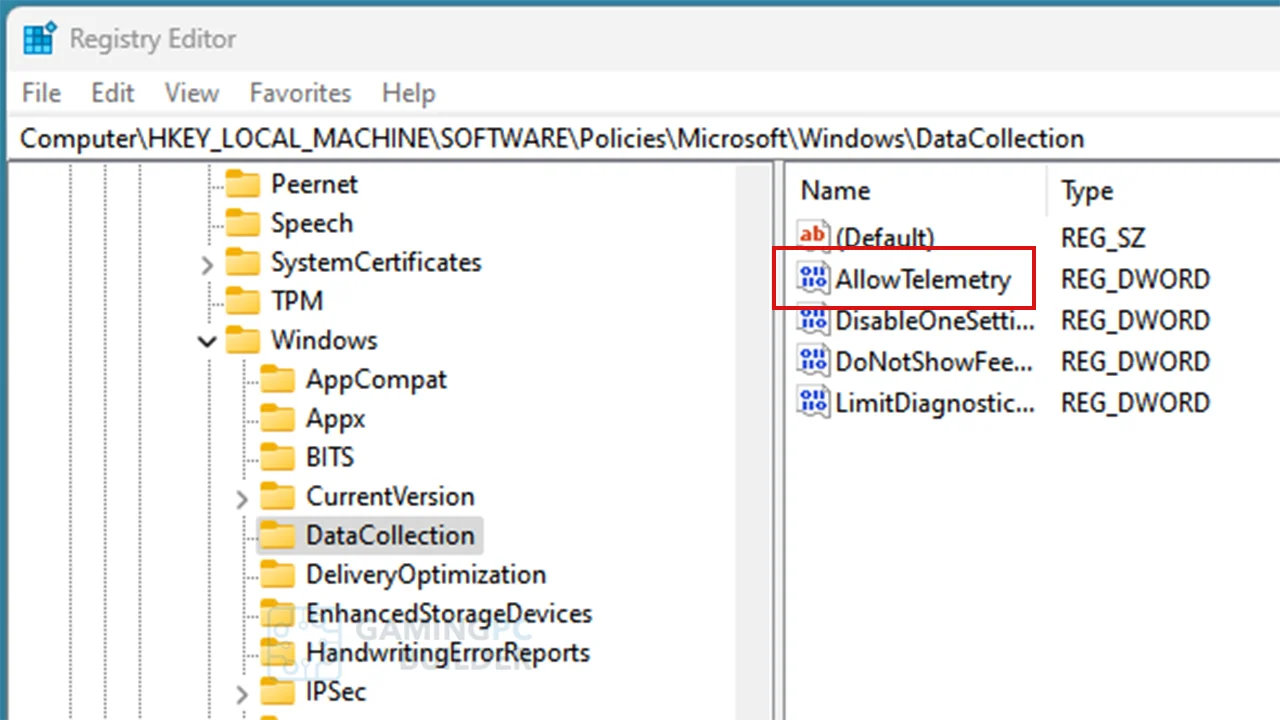This screenshot has width=1280, height=720.
Task: Select the Appx folder icon
Action: [277, 418]
